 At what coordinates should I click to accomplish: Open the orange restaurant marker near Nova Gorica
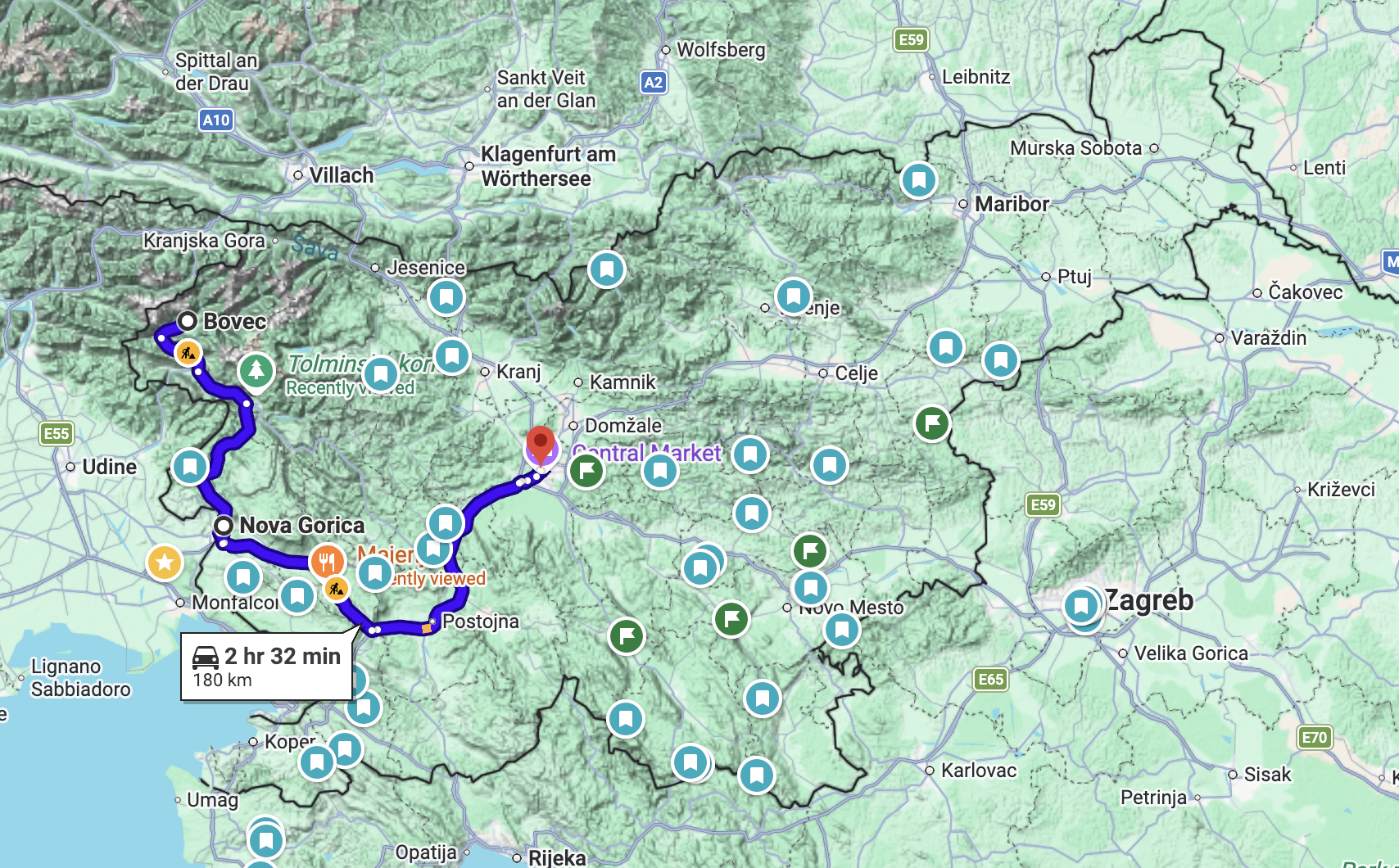[x=327, y=562]
